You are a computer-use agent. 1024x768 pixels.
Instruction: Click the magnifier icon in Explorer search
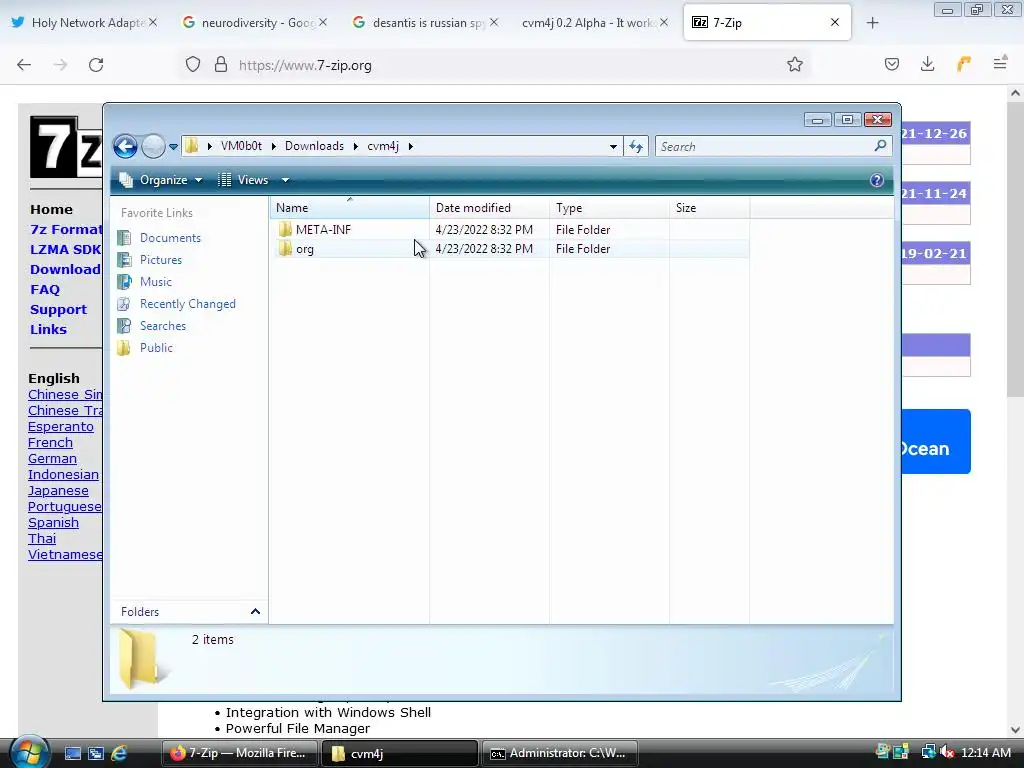coord(880,146)
